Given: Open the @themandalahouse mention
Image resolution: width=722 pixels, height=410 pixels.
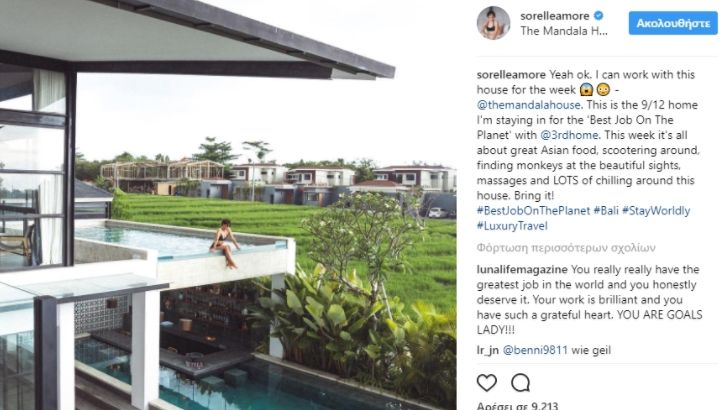Looking at the screenshot, I should pos(528,105).
